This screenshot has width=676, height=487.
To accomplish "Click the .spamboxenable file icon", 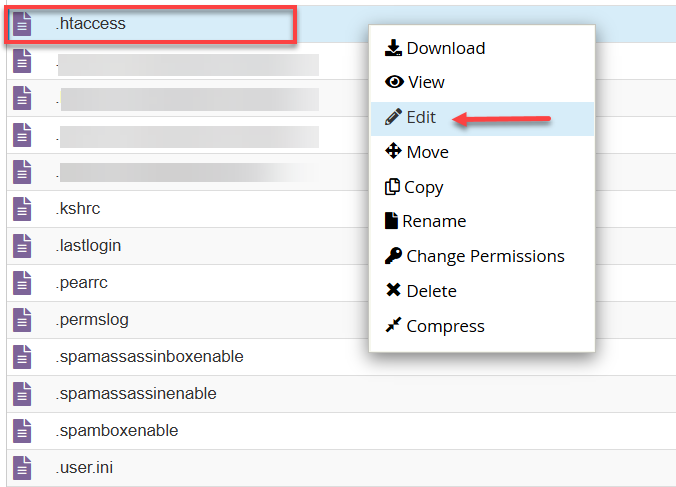I will click(22, 431).
